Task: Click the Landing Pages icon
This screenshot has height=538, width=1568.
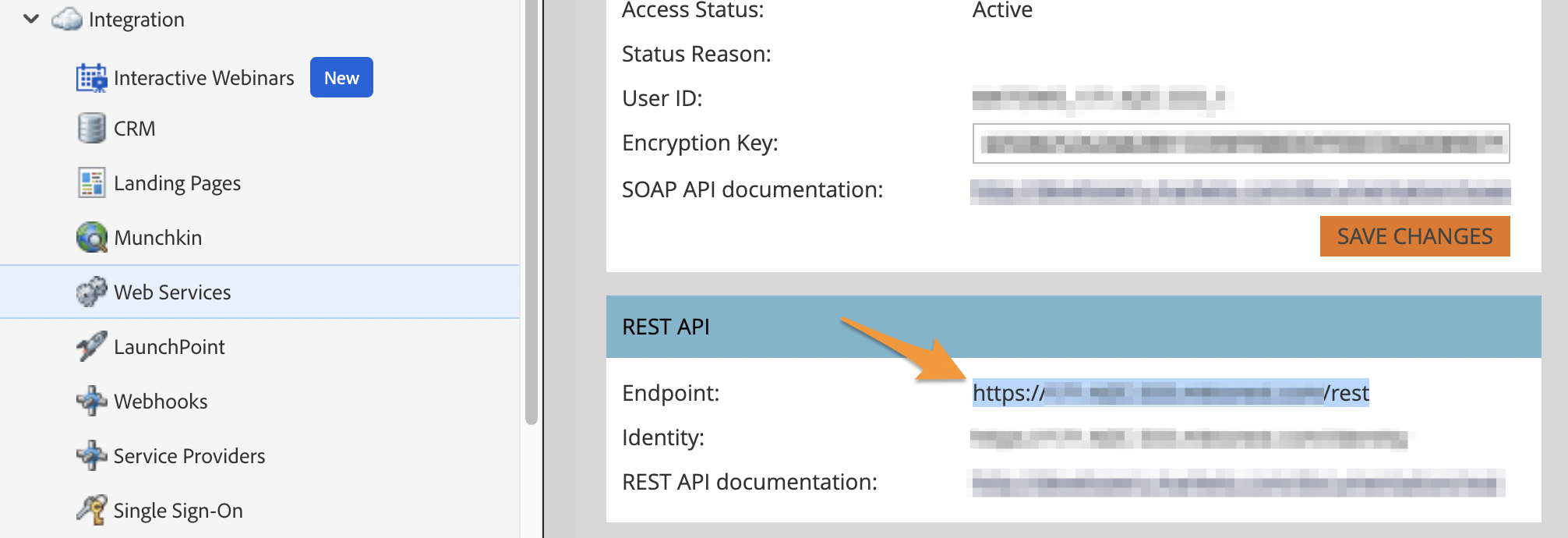Action: [91, 183]
